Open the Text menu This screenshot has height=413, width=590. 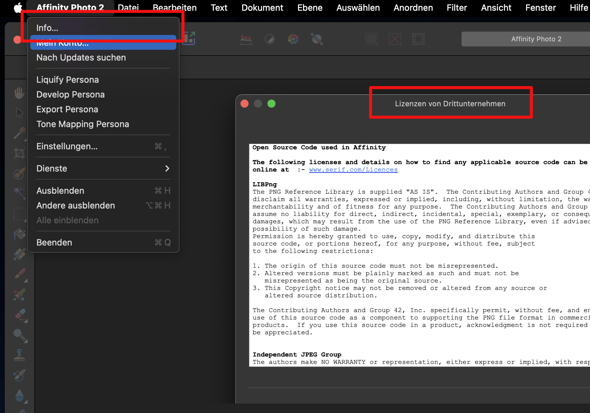click(x=219, y=8)
